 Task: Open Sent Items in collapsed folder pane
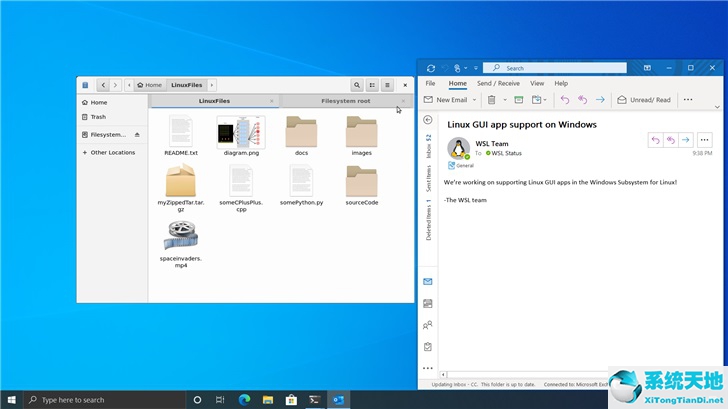(428, 178)
